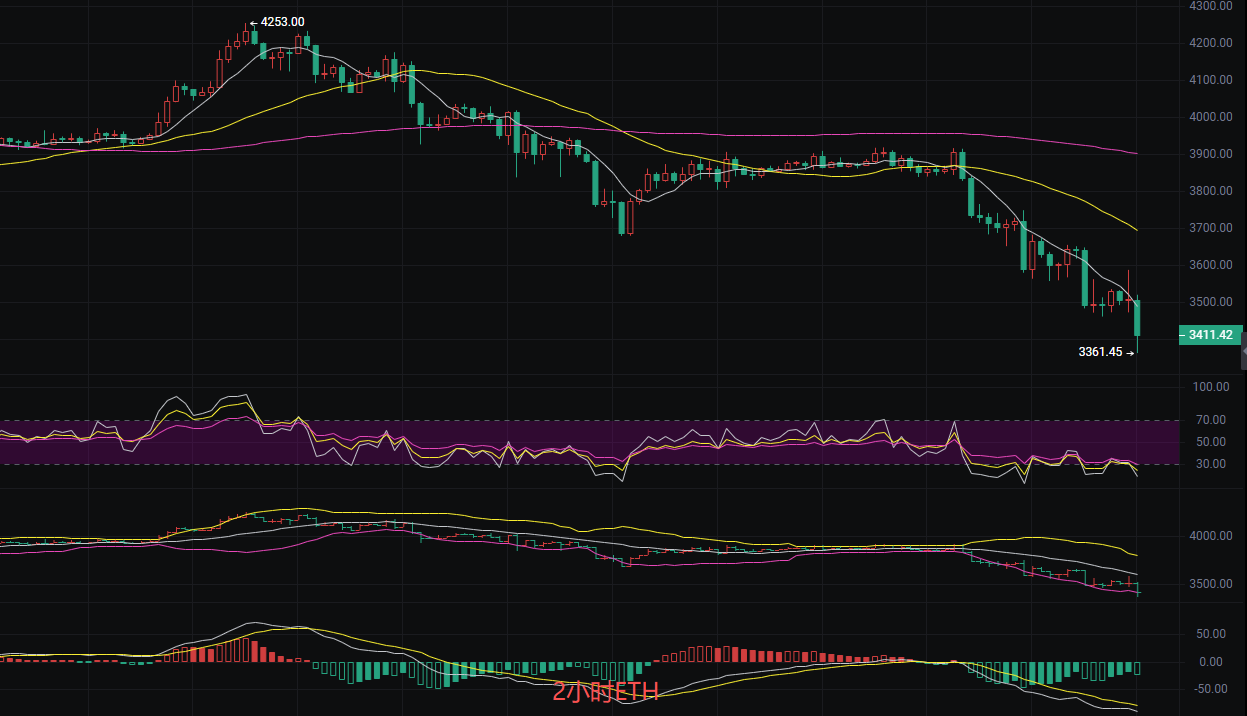Click the red 2小时ETH watermark text

coord(606,692)
